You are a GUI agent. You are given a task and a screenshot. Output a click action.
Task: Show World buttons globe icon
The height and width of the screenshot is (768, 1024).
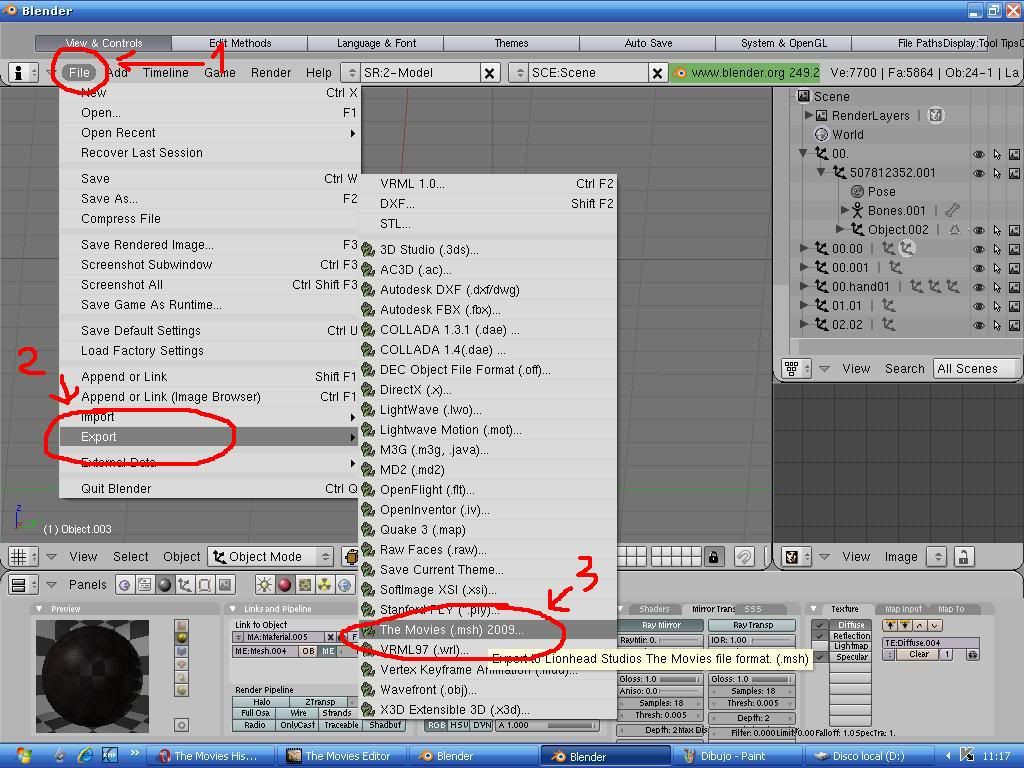(345, 584)
